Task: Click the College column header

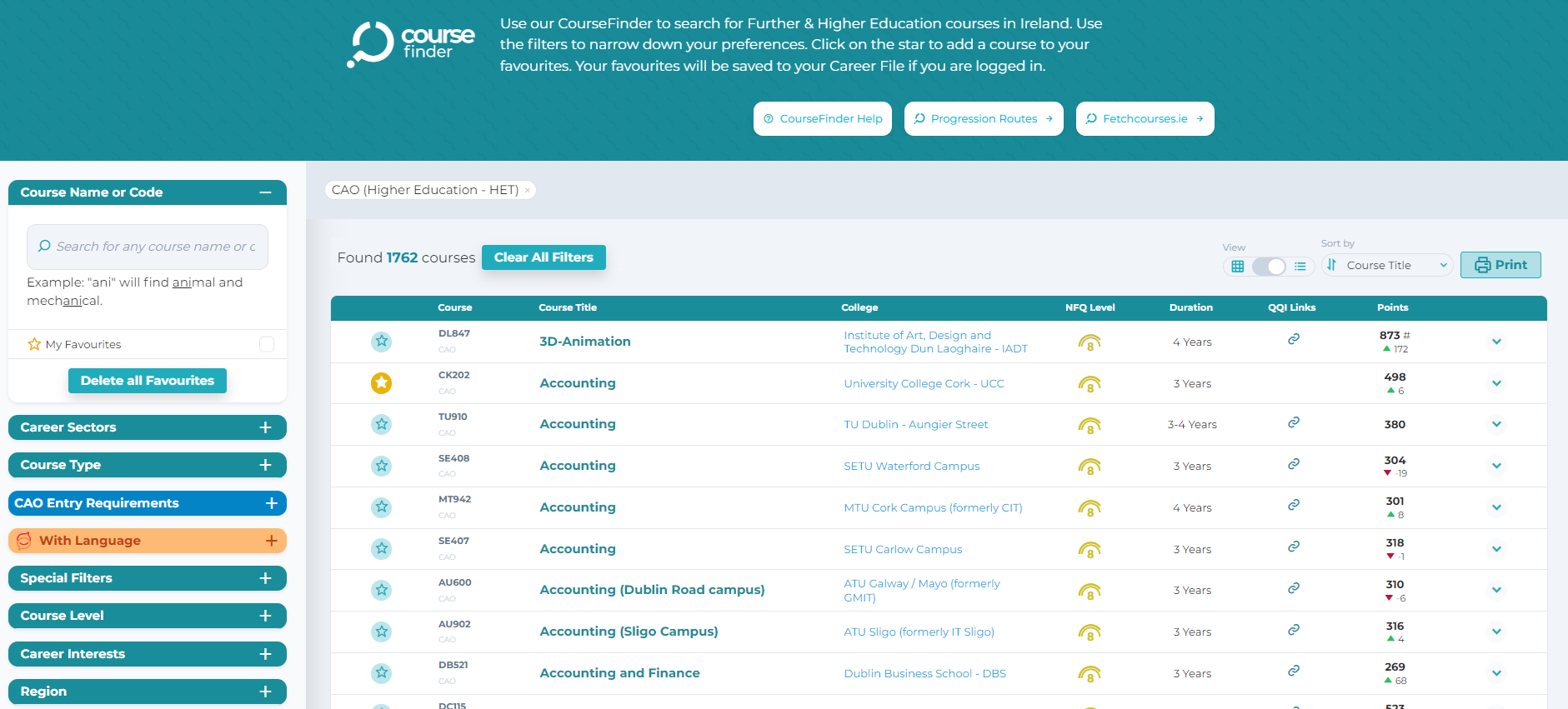Action: point(859,307)
